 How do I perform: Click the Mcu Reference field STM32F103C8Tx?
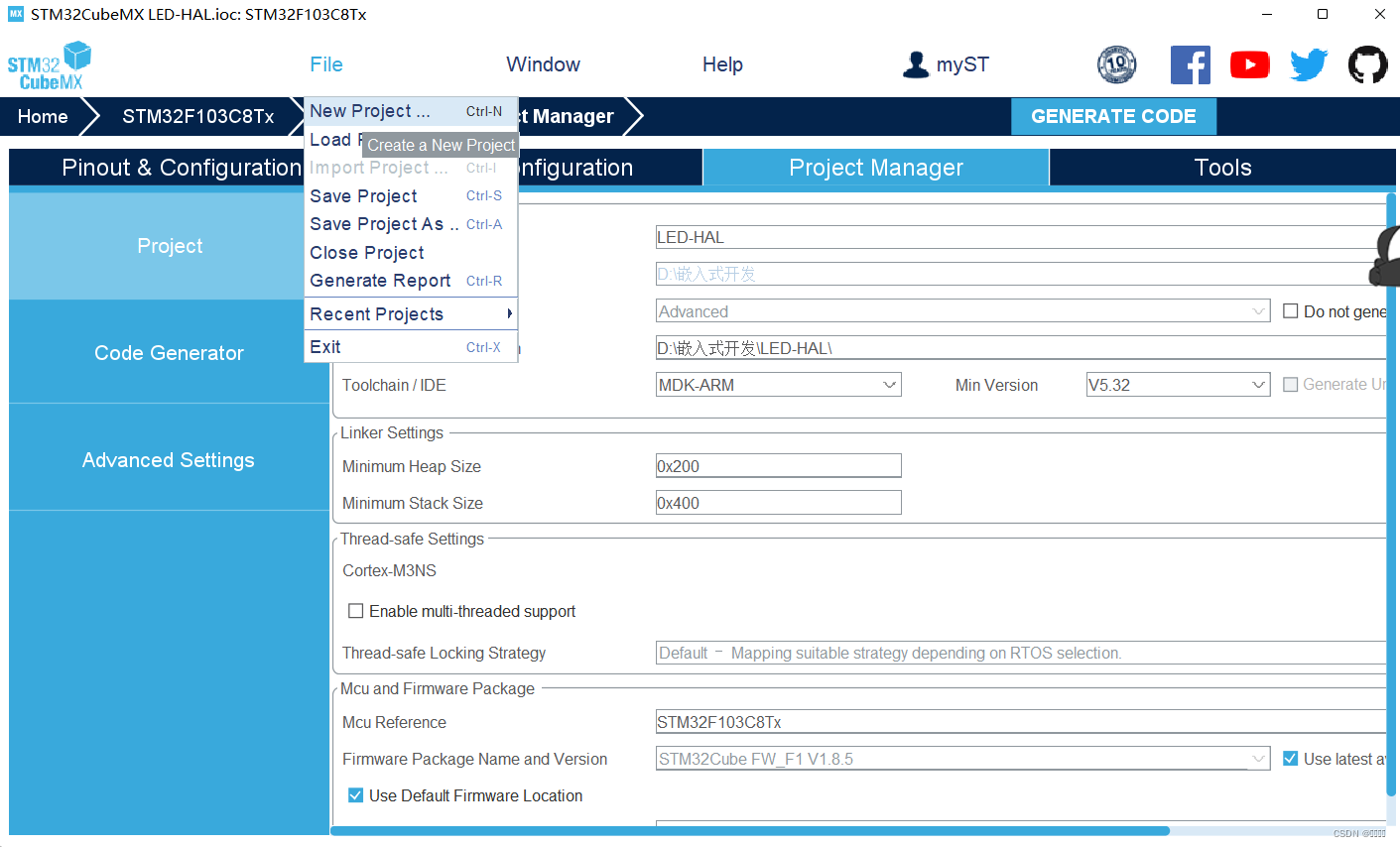tap(1020, 722)
